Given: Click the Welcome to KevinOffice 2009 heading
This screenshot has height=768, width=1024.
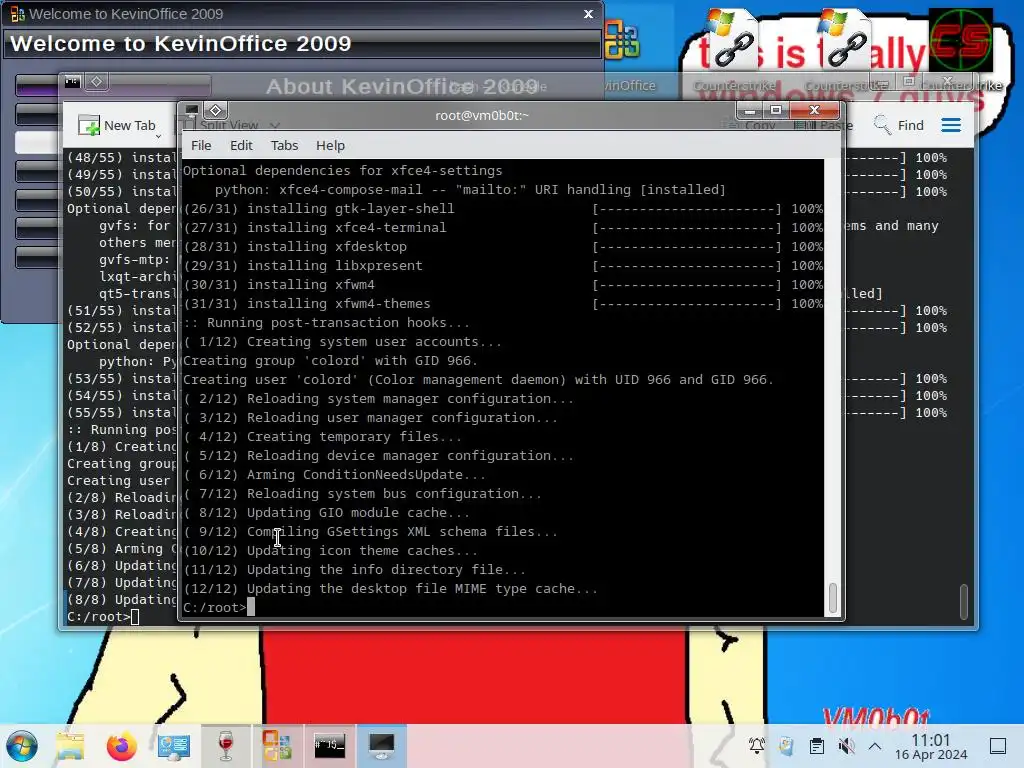Looking at the screenshot, I should coord(181,44).
